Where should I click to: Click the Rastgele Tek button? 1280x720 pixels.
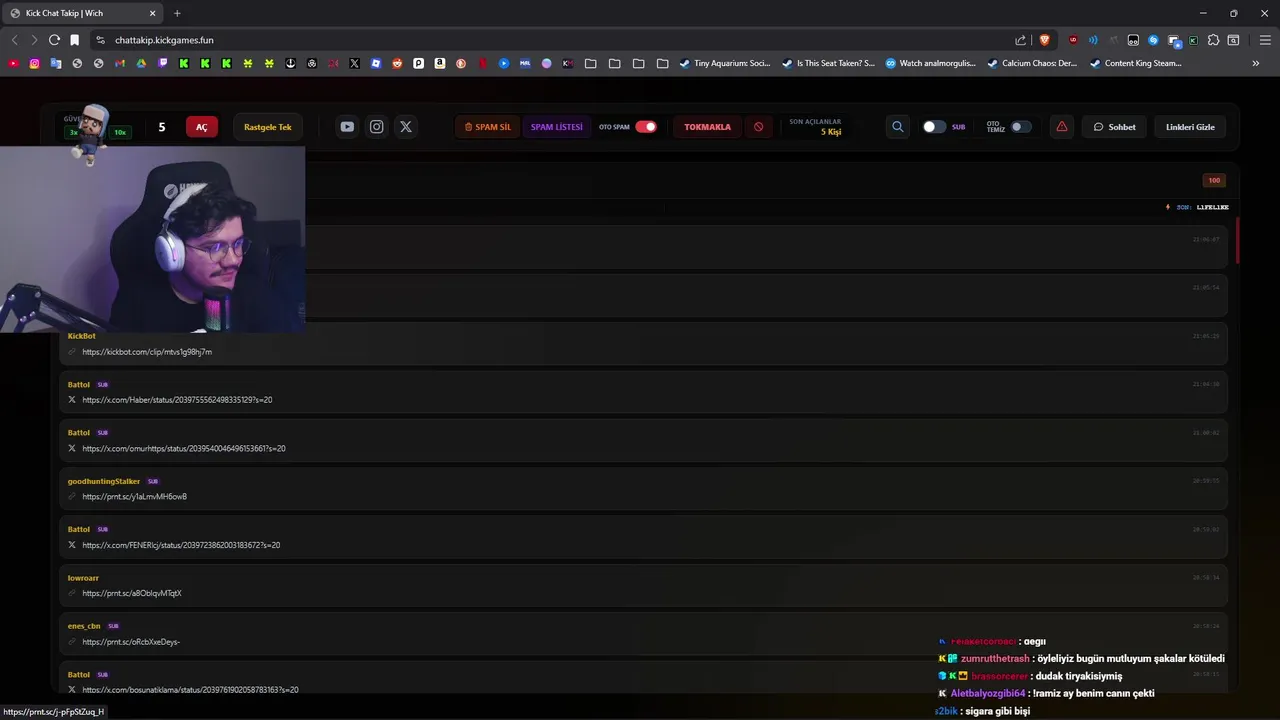tap(268, 127)
